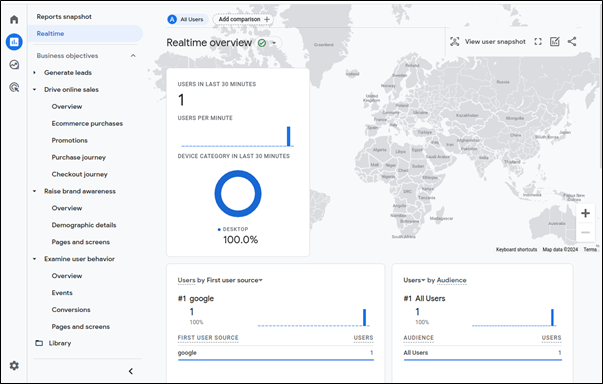Screen dimensions: 603x384
Task: Click the Map data ©2024 attribution
Action: [x=560, y=249]
